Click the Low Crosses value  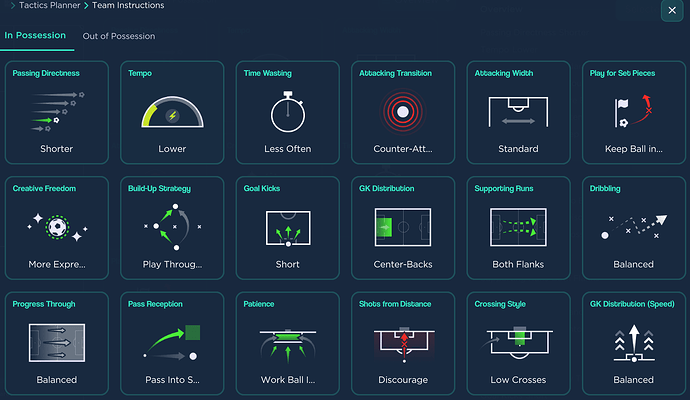[518, 380]
